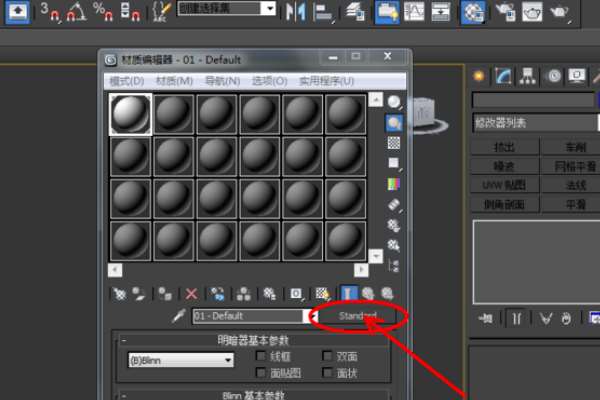Open the (B)Blinn shader type dropdown
Image resolution: width=600 pixels, height=400 pixels.
click(x=181, y=360)
